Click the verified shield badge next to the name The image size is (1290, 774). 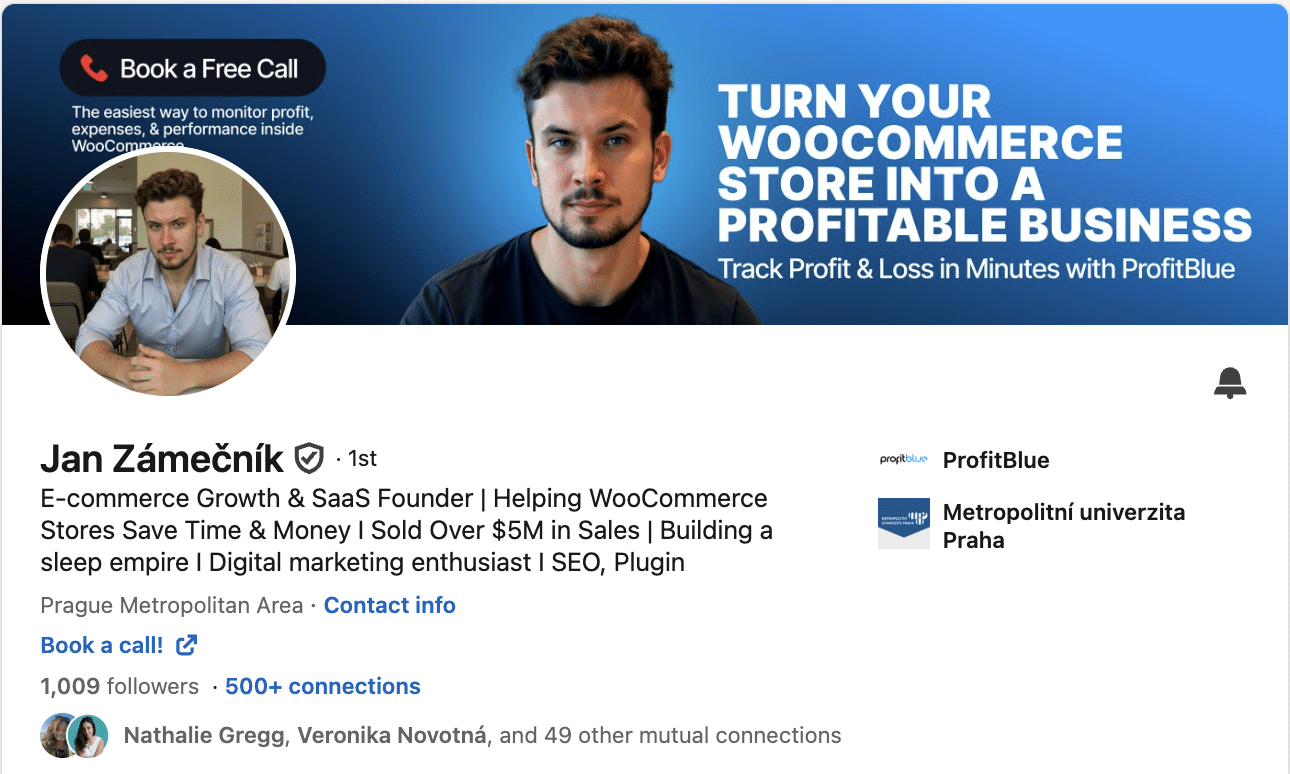tap(309, 458)
